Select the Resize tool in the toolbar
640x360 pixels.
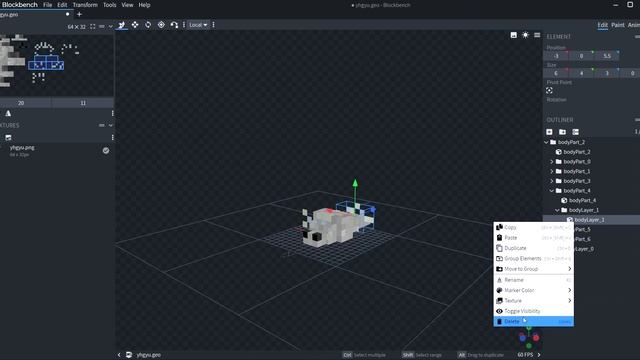[135, 25]
